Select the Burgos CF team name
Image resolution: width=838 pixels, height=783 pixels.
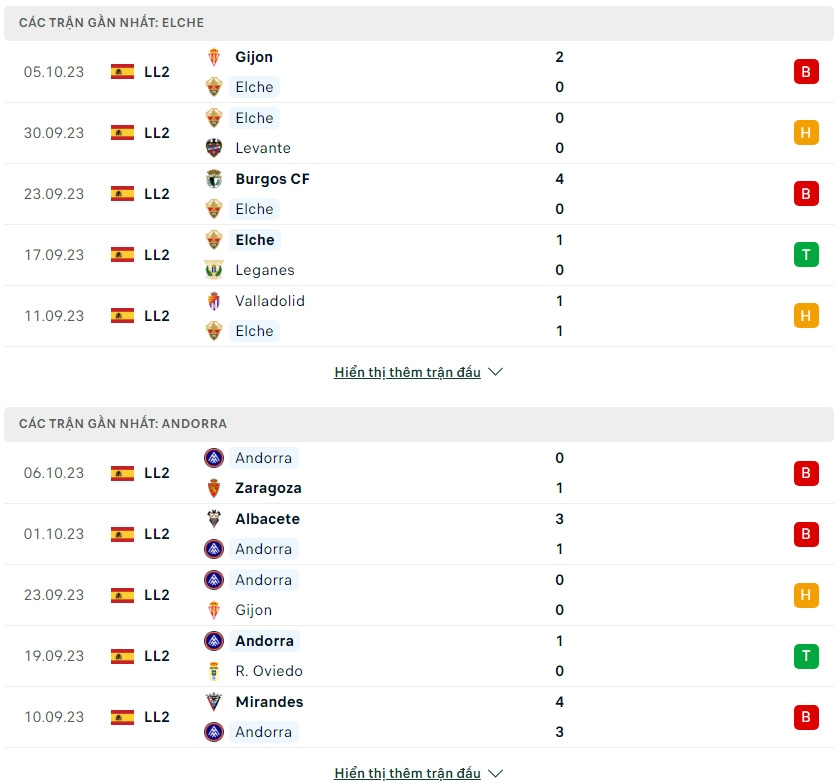pyautogui.click(x=273, y=179)
